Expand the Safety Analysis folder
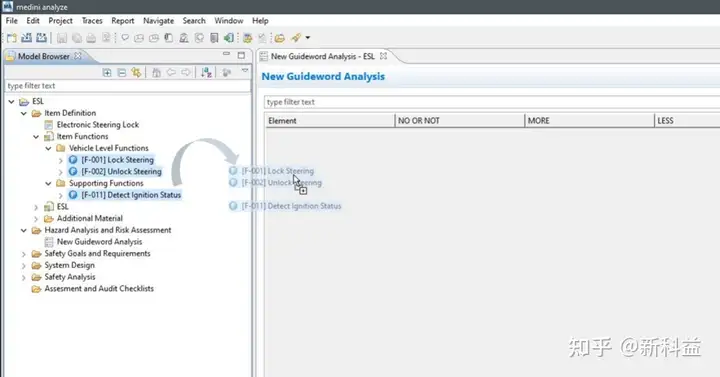This screenshot has width=720, height=377. 24,277
